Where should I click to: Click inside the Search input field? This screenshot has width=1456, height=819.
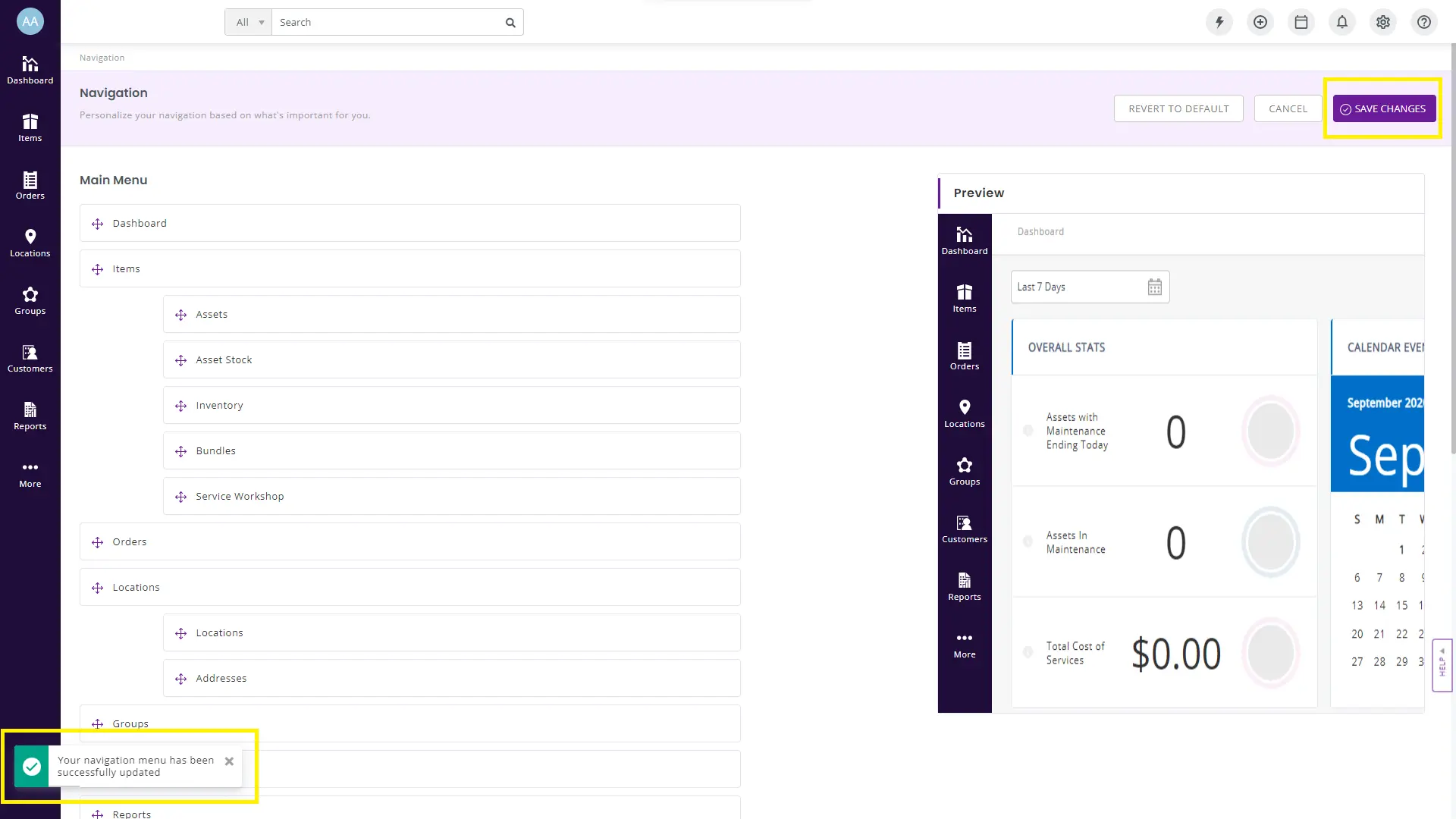pyautogui.click(x=387, y=23)
